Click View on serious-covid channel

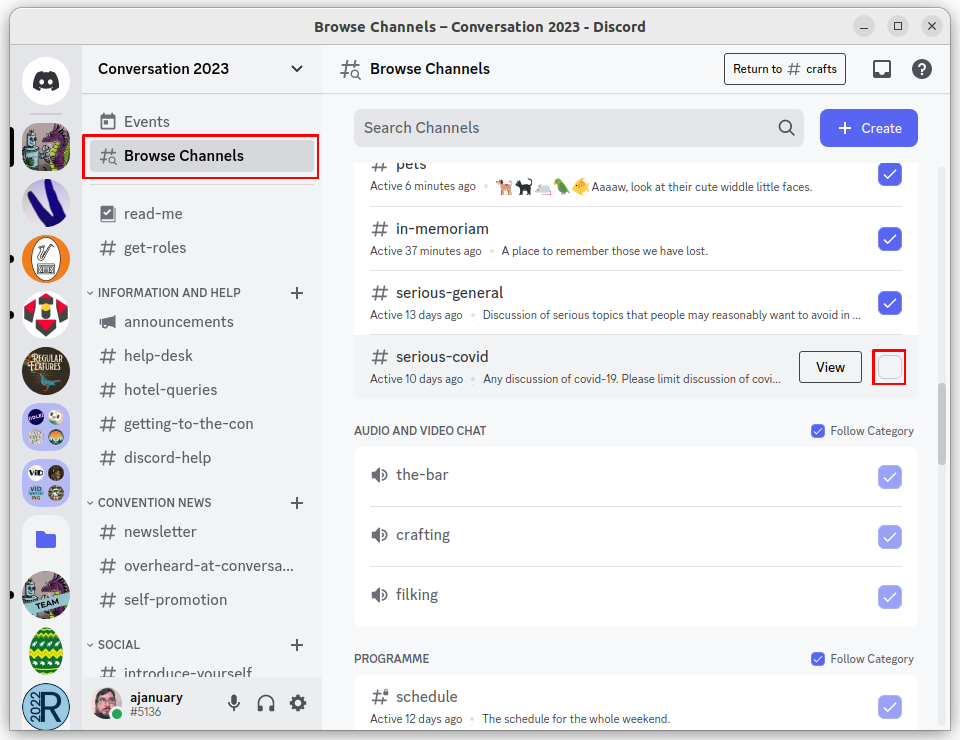click(x=830, y=367)
